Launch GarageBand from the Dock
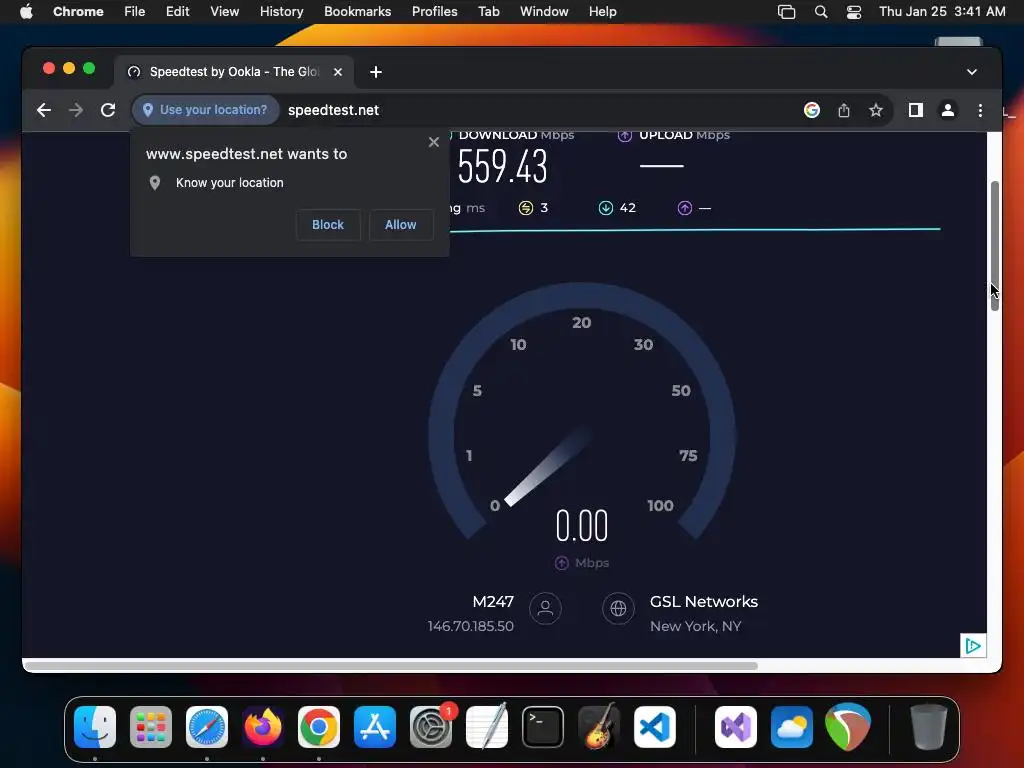Screen dimensions: 1024x768 tap(599, 727)
